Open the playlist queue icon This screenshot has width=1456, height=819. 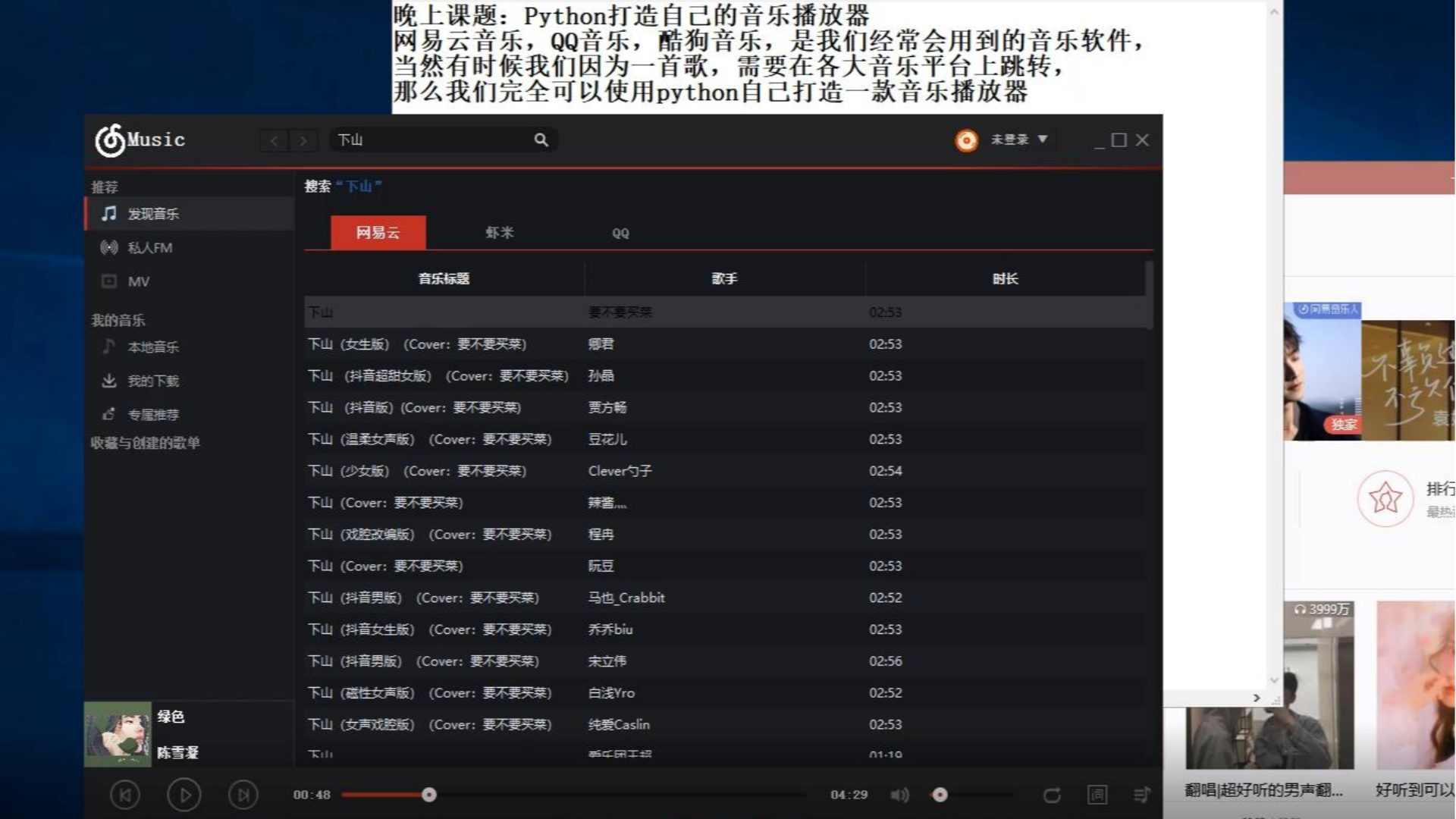tap(1141, 795)
